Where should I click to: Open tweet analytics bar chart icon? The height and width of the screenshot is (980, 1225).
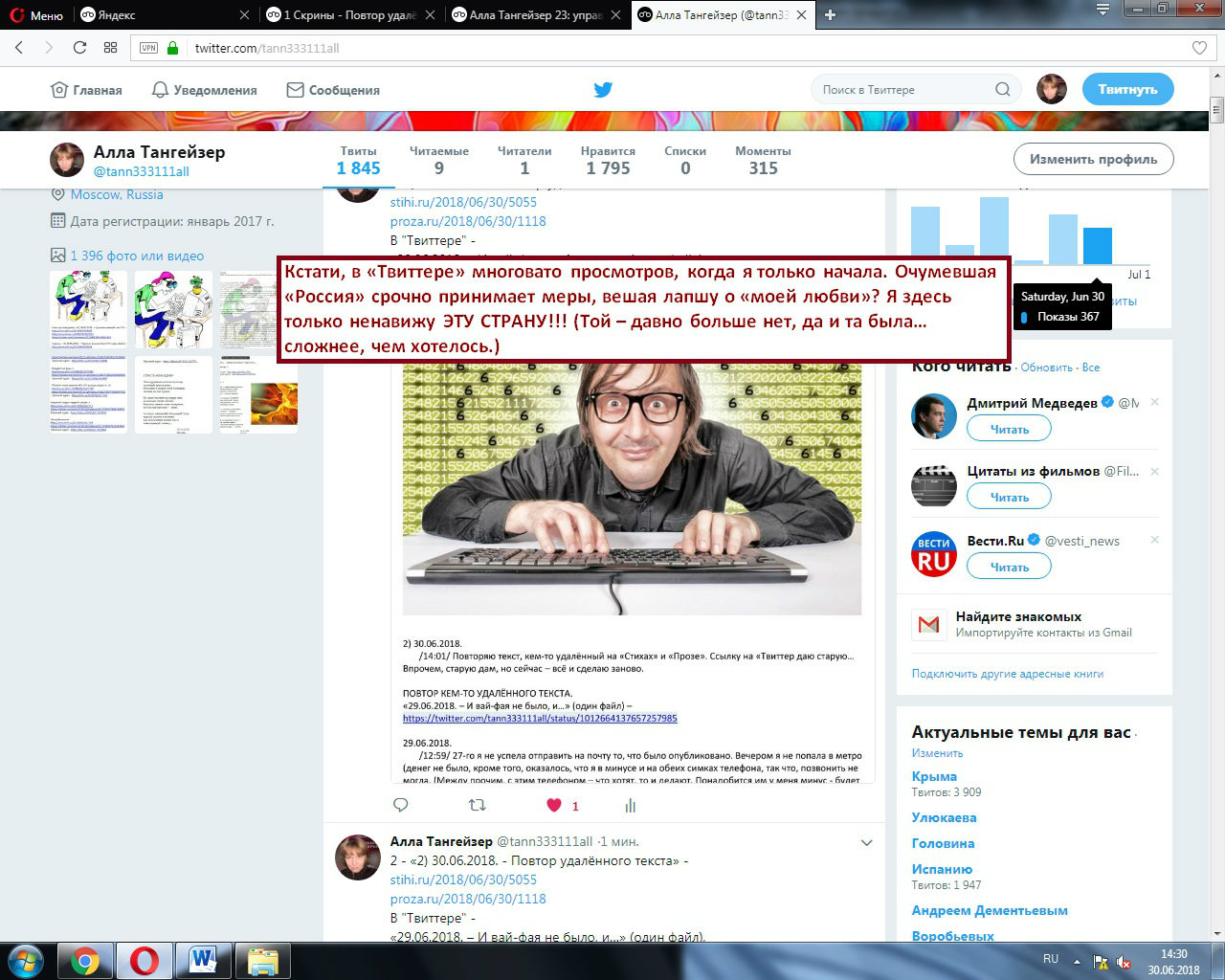tap(630, 806)
